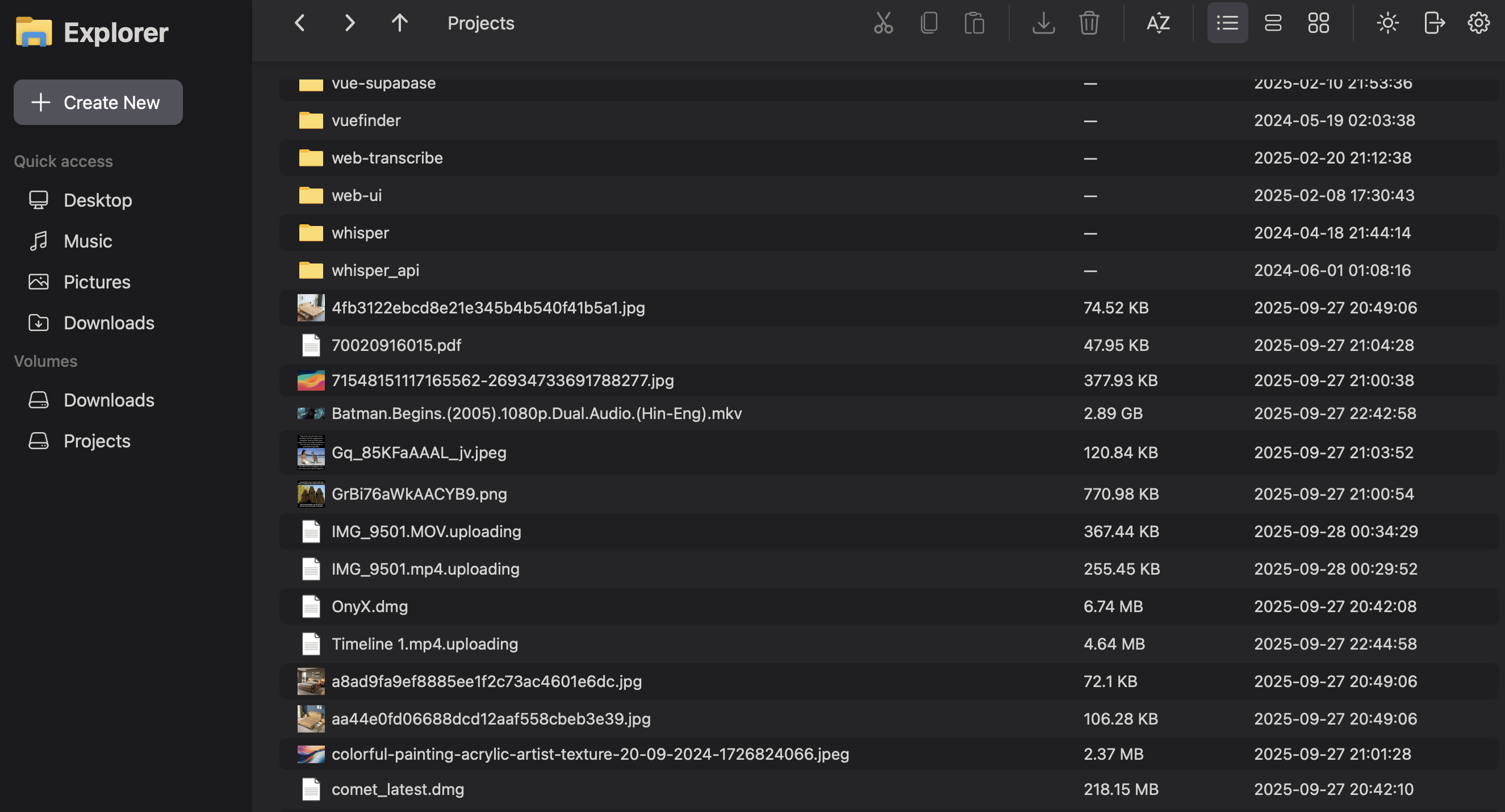The height and width of the screenshot is (812, 1505).
Task: Click the Create New button
Action: tap(98, 102)
